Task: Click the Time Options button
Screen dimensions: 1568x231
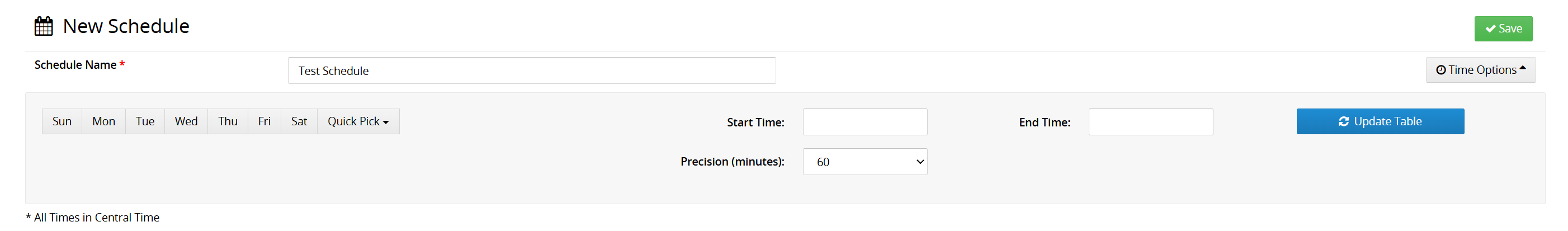Action: (1480, 70)
